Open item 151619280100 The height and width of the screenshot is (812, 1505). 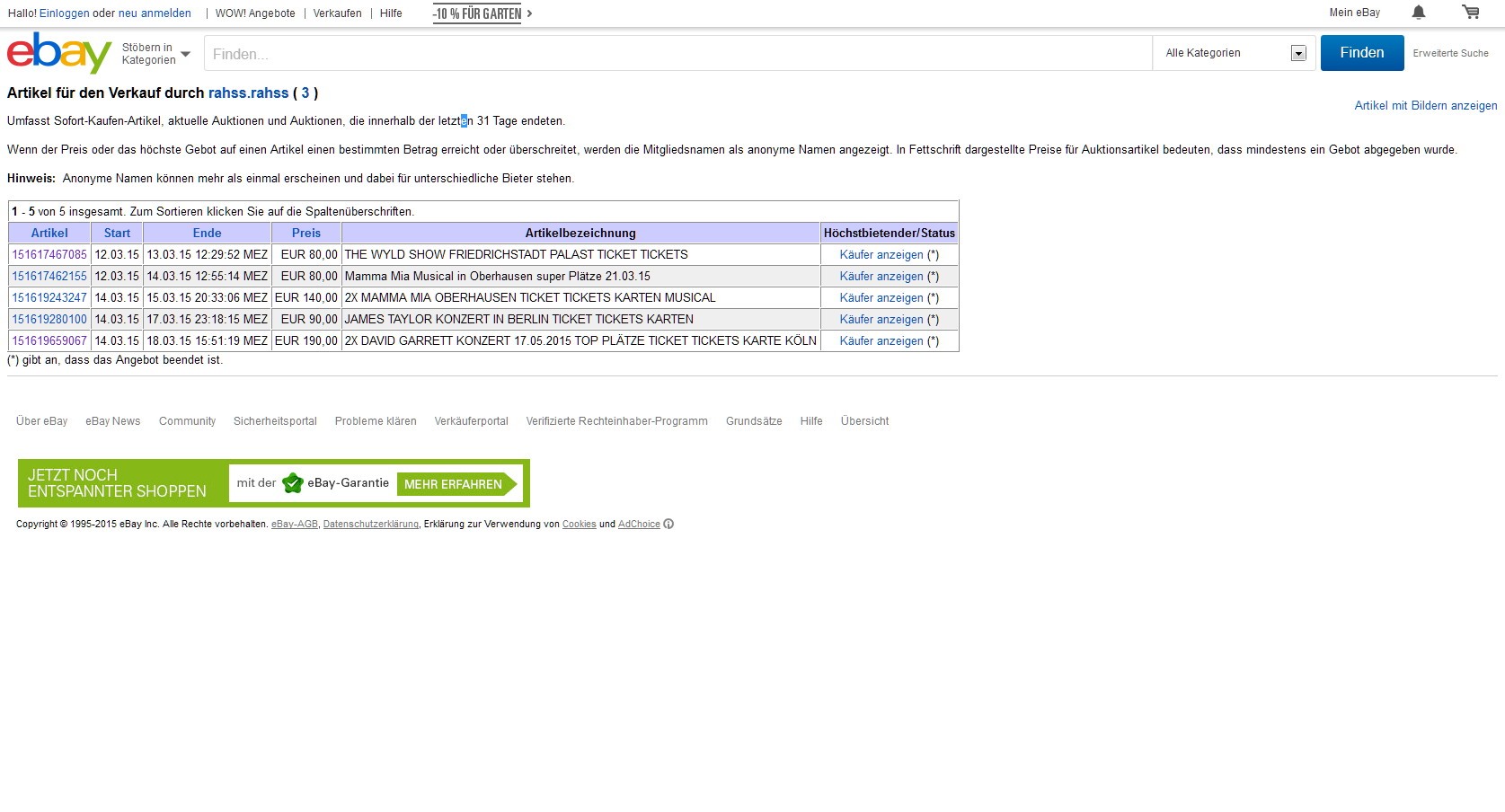pos(49,320)
